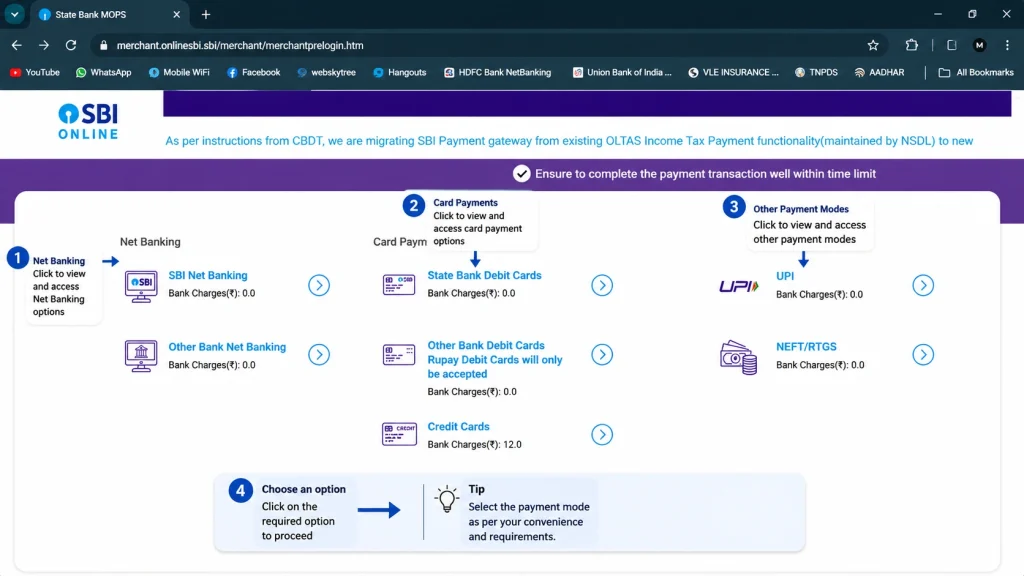Select Other Bank Net Banking link
The width and height of the screenshot is (1024, 576).
227,347
